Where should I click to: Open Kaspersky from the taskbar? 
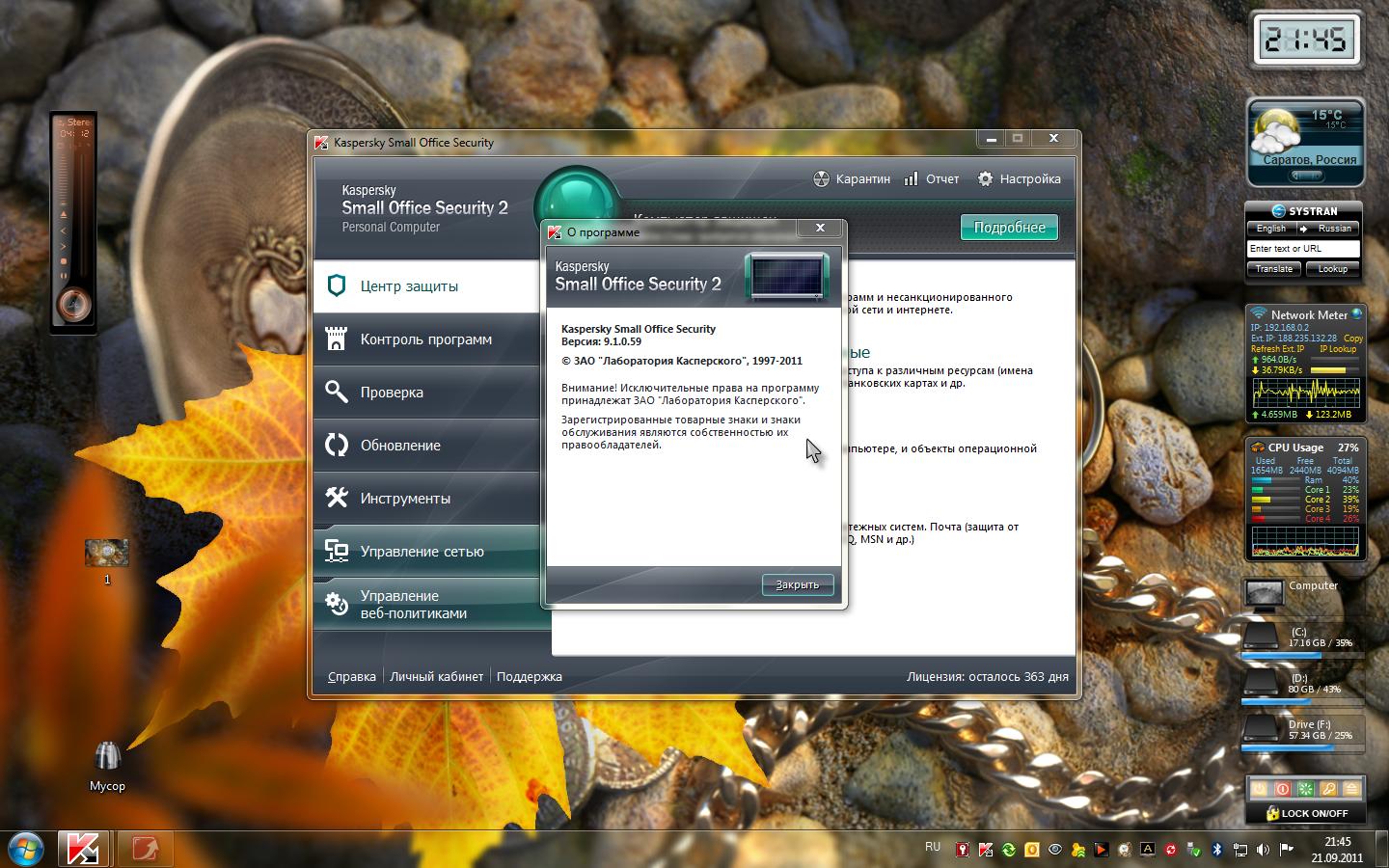coord(82,849)
